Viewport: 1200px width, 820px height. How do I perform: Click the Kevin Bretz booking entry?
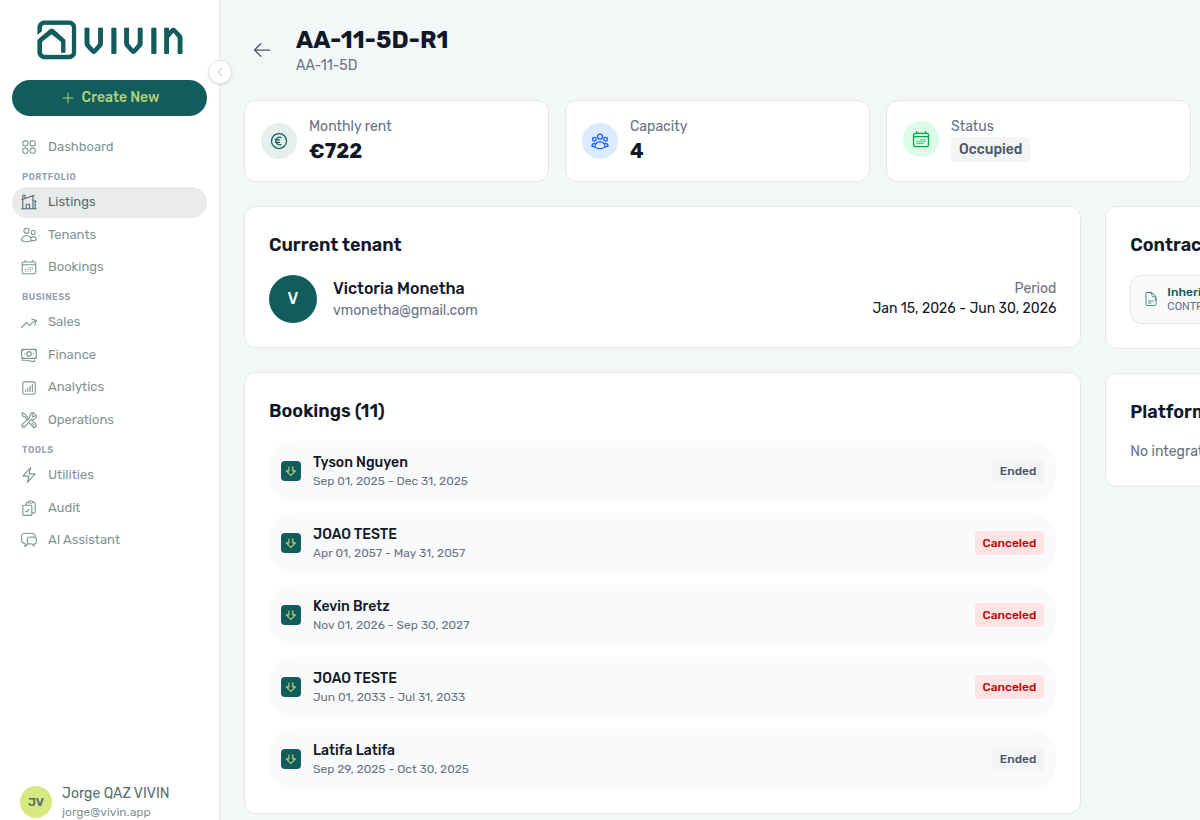[662, 615]
